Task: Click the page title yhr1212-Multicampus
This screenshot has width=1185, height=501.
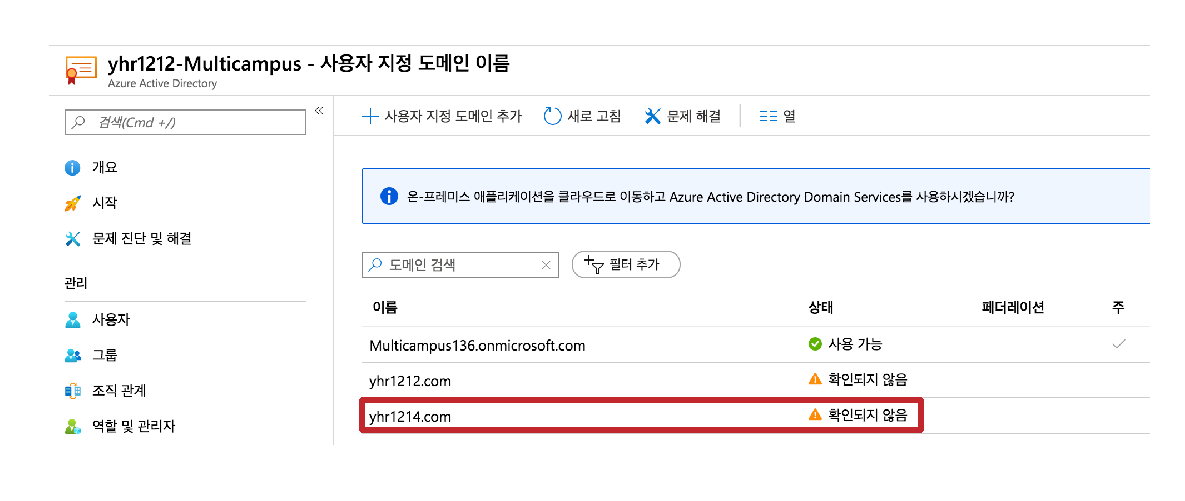Action: [x=204, y=64]
